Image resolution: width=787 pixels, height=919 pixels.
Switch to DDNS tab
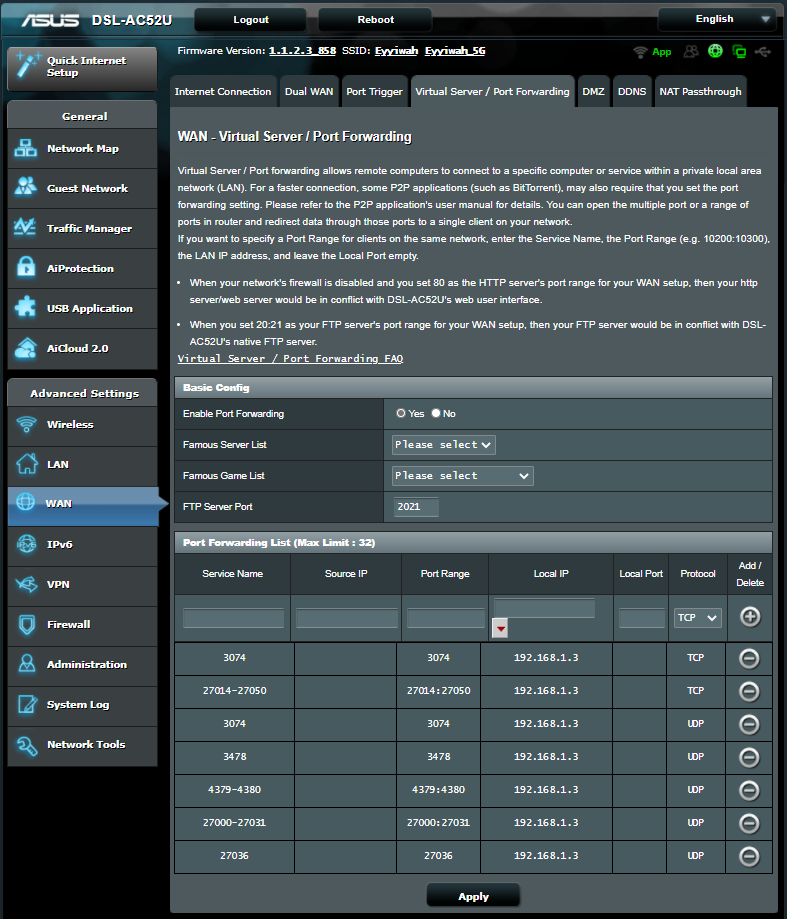pyautogui.click(x=632, y=91)
